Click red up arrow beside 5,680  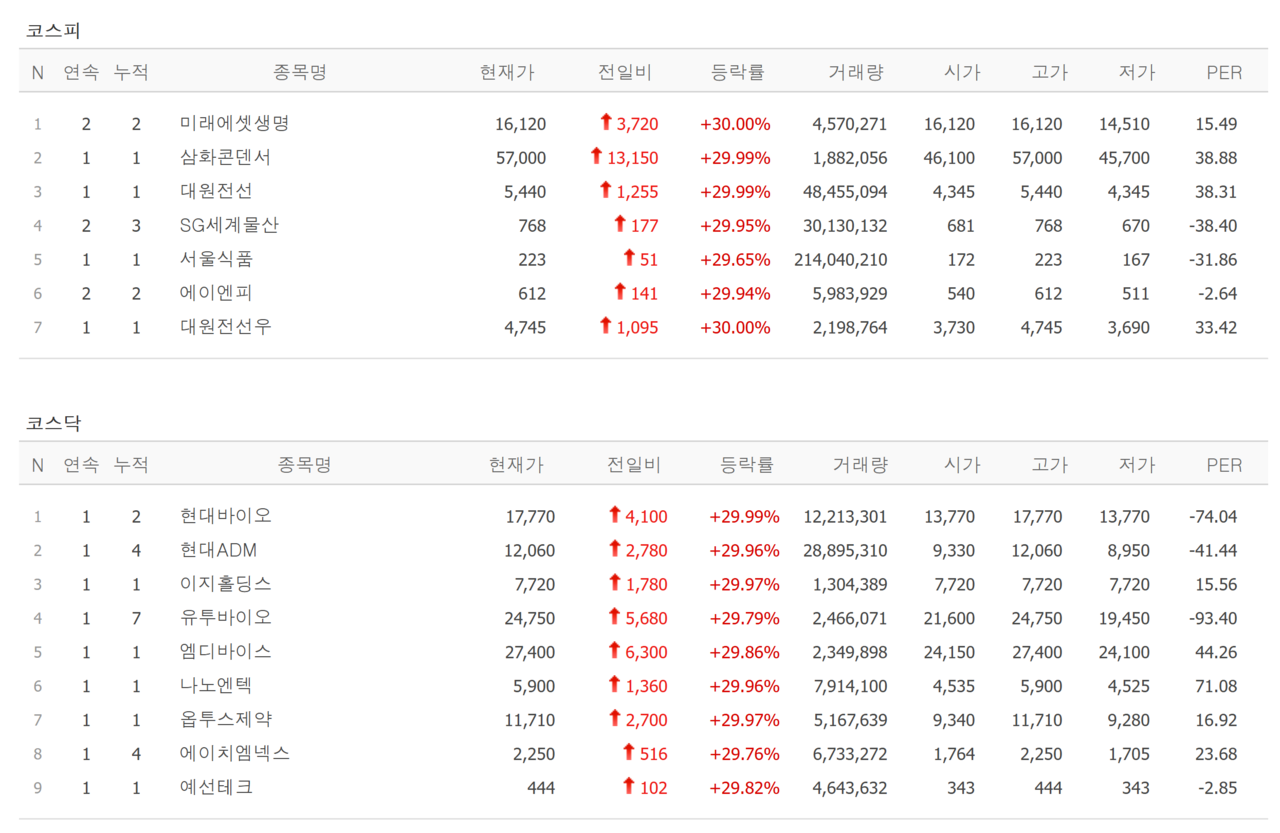[x=614, y=617]
